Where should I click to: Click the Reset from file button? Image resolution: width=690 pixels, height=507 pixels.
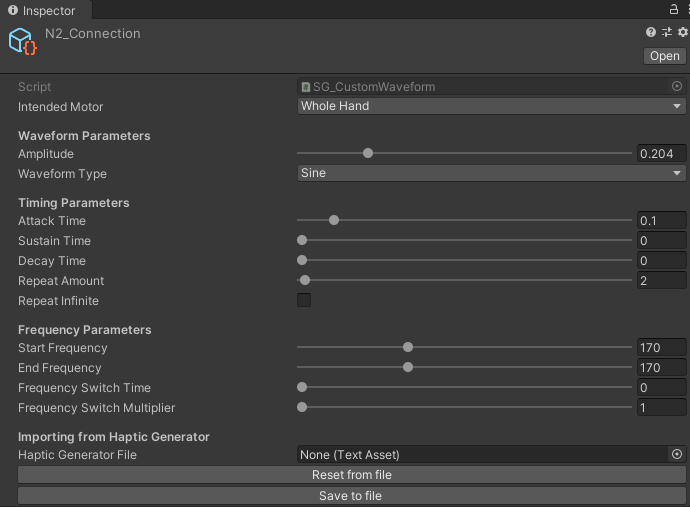tap(351, 475)
